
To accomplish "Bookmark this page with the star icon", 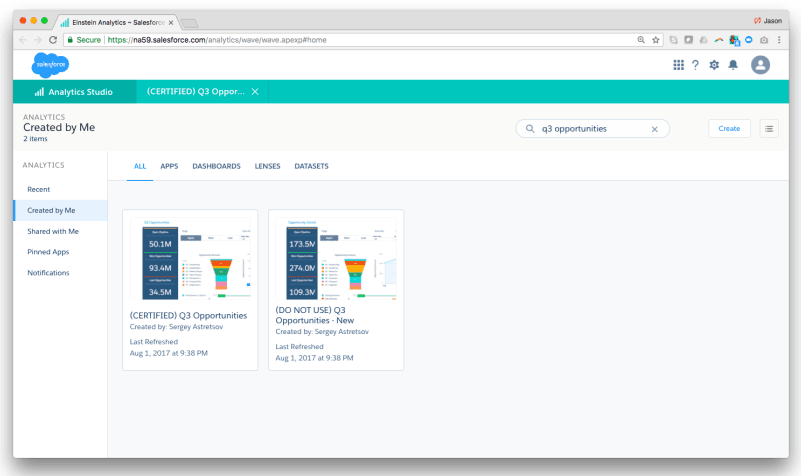I will (656, 39).
